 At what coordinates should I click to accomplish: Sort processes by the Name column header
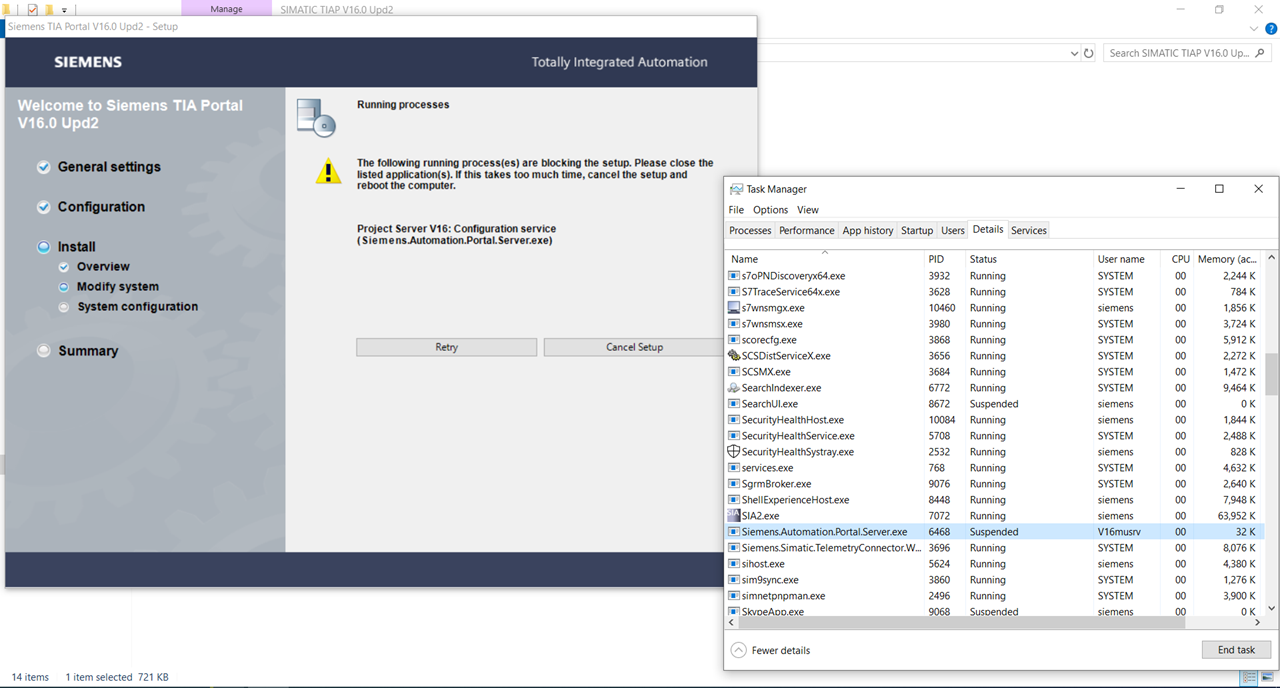click(x=824, y=258)
